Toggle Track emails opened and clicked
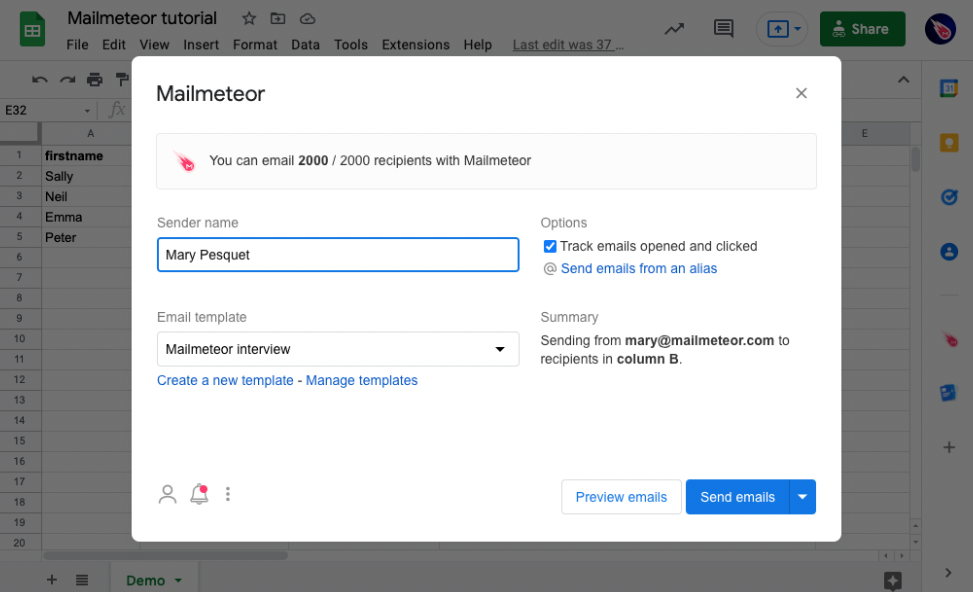 tap(550, 246)
